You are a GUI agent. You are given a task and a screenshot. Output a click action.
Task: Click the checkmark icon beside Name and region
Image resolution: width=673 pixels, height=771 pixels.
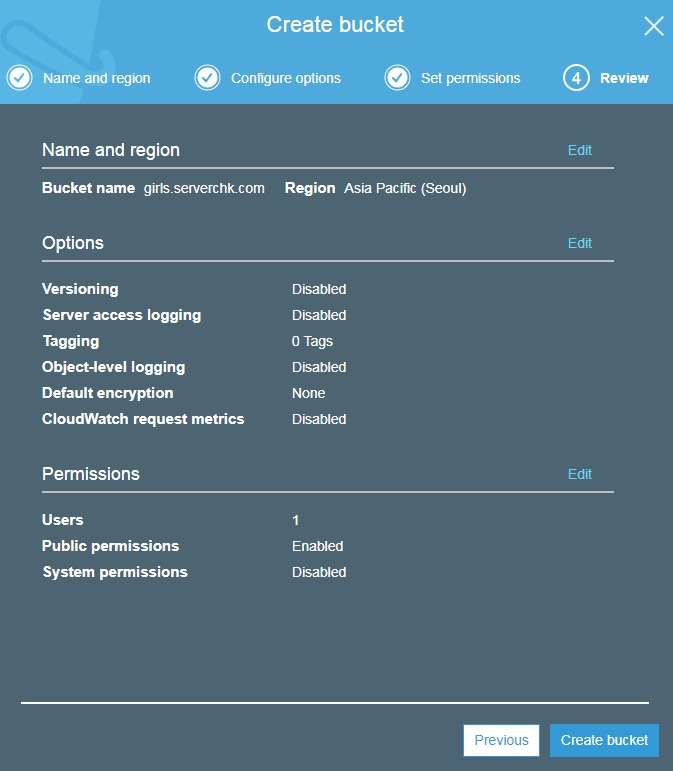click(x=20, y=78)
